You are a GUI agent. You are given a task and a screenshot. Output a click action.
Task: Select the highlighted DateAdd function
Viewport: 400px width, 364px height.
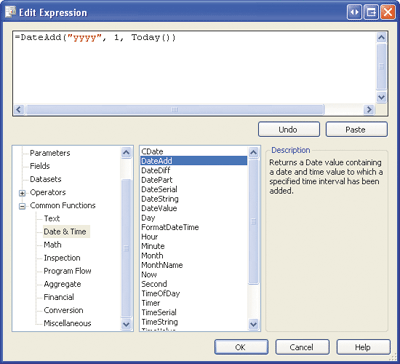194,161
